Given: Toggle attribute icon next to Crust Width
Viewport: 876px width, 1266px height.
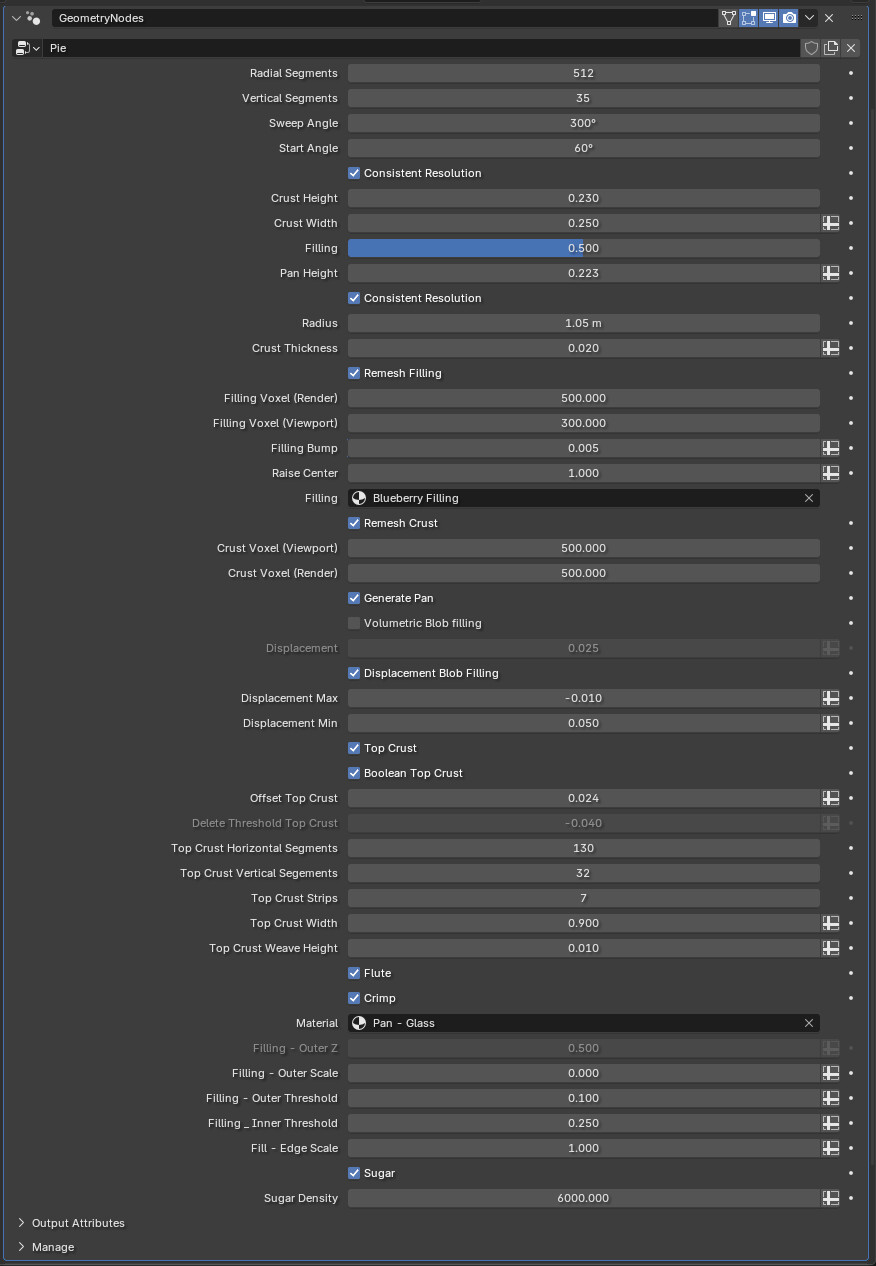Looking at the screenshot, I should (831, 223).
